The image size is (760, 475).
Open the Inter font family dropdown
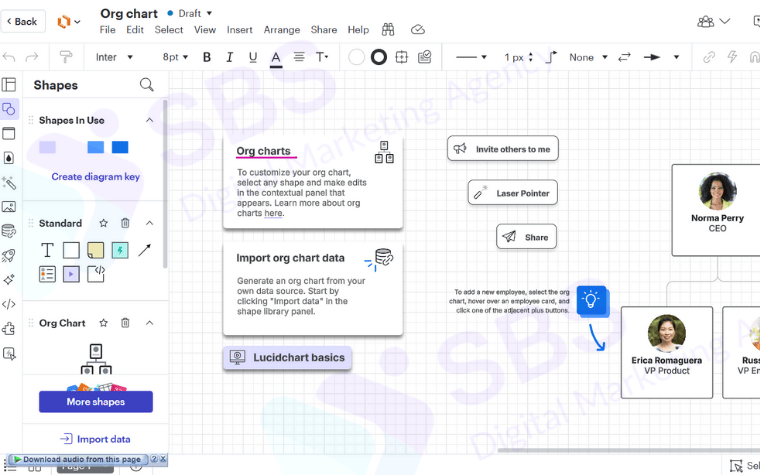[x=114, y=57]
